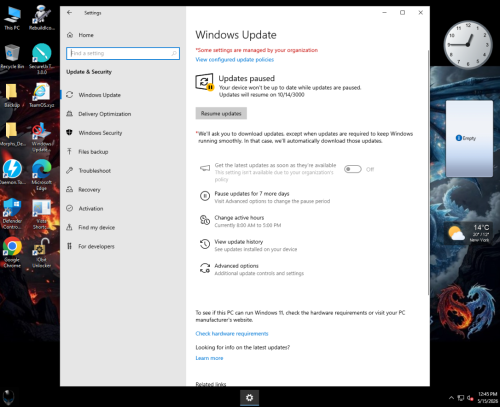Image resolution: width=500 pixels, height=407 pixels.
Task: Open the View update history clock icon
Action: pos(205,244)
